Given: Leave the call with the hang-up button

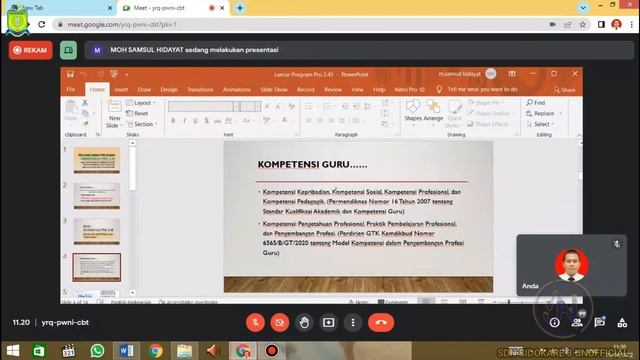Looking at the screenshot, I should pos(381,322).
